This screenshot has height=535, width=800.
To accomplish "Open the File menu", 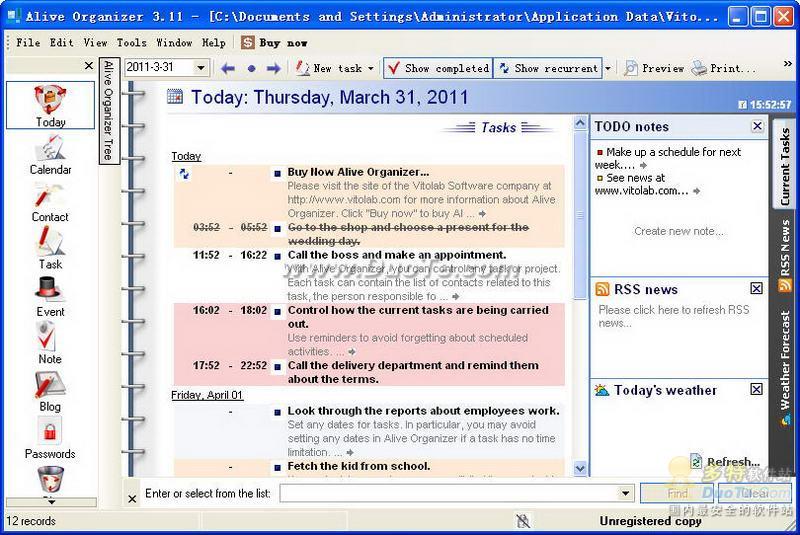I will (28, 42).
